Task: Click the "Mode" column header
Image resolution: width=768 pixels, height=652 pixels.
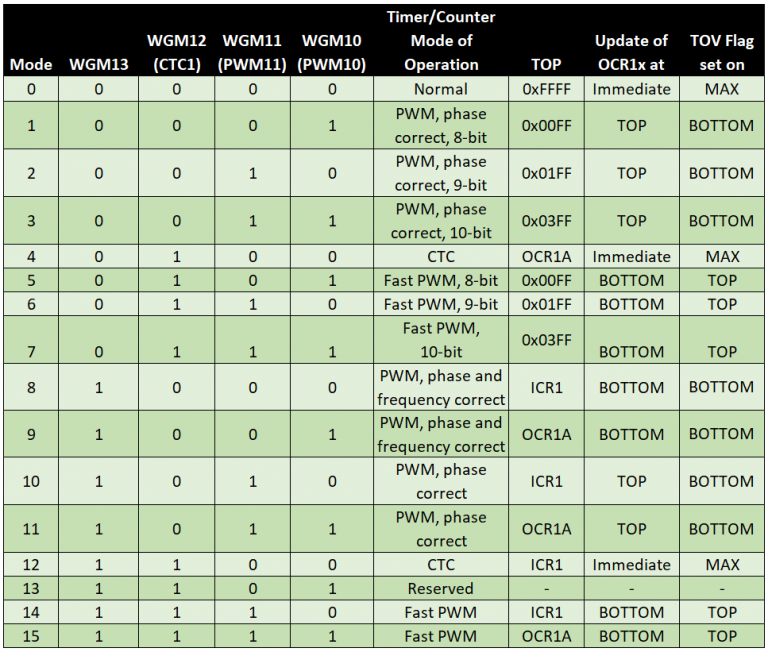Action: coord(31,65)
